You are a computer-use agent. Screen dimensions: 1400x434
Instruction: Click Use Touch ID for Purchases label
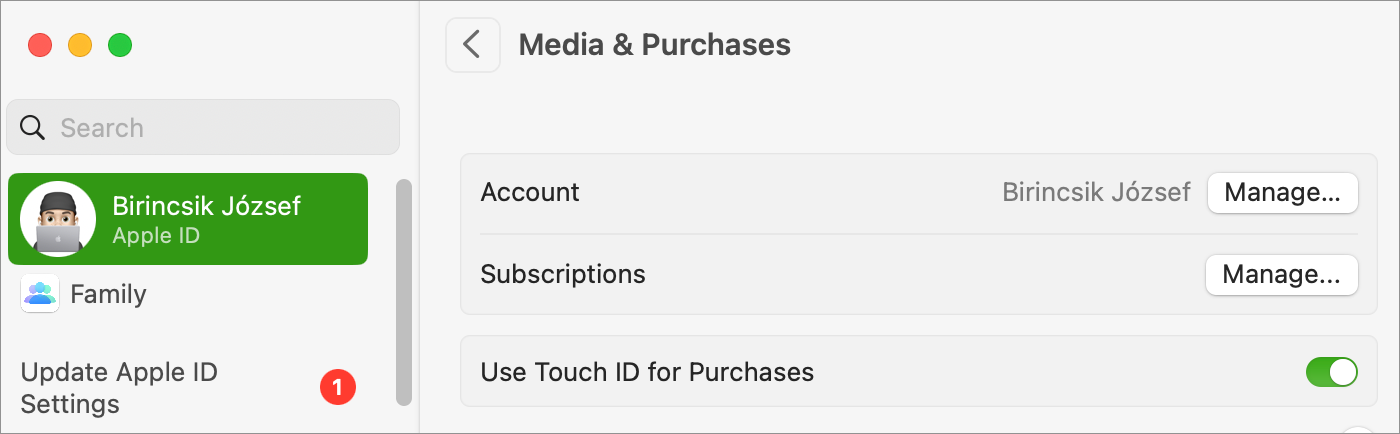click(x=647, y=372)
